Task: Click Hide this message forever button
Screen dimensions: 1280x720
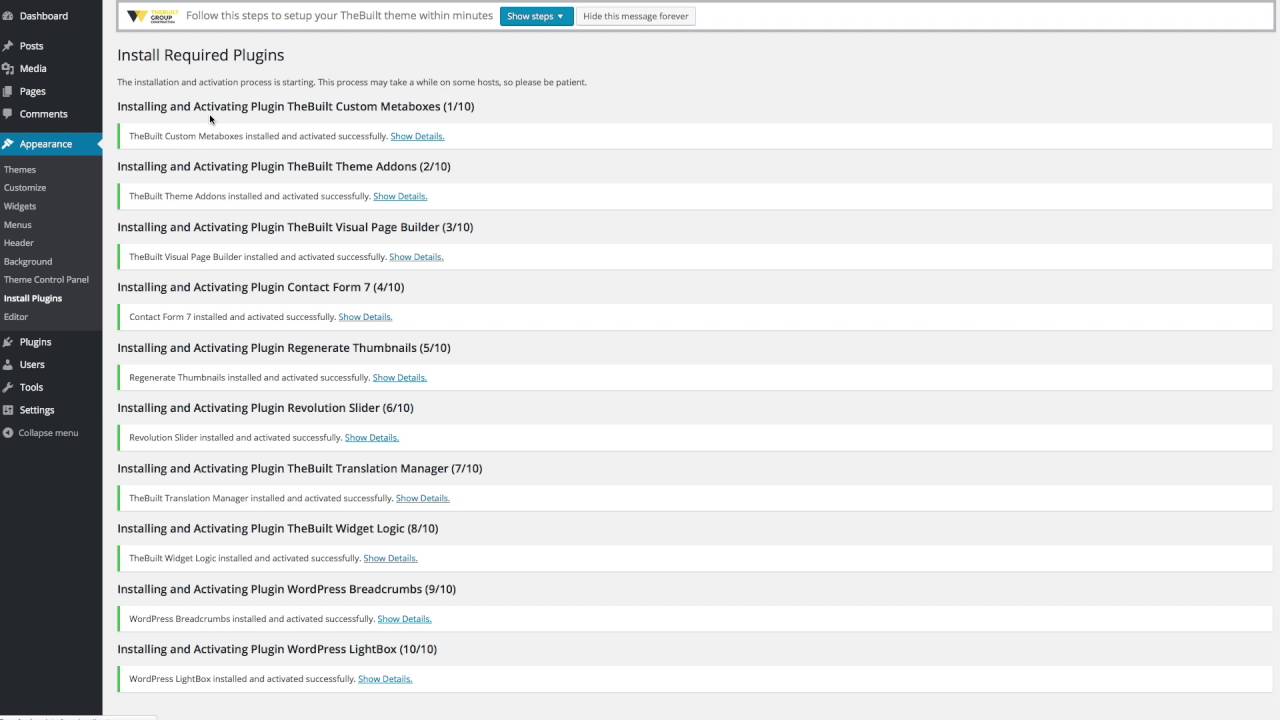Action: pyautogui.click(x=635, y=16)
